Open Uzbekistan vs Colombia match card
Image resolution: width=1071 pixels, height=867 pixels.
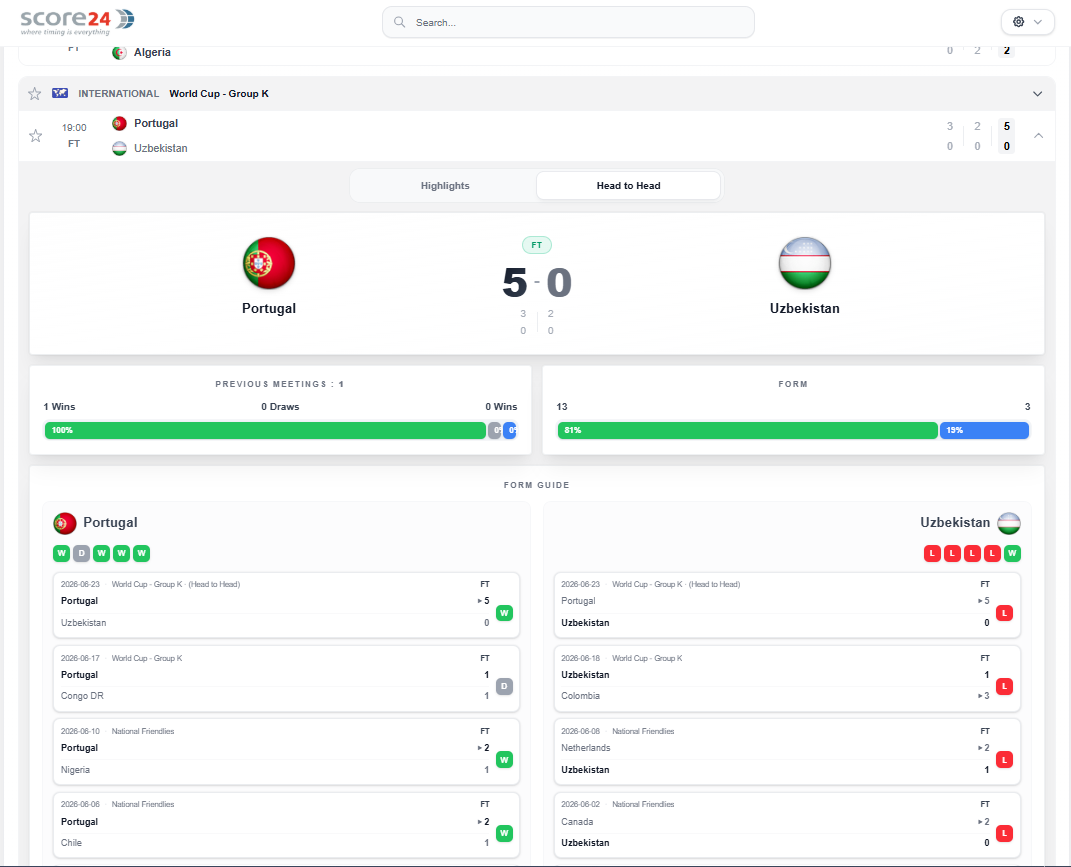tap(787, 678)
